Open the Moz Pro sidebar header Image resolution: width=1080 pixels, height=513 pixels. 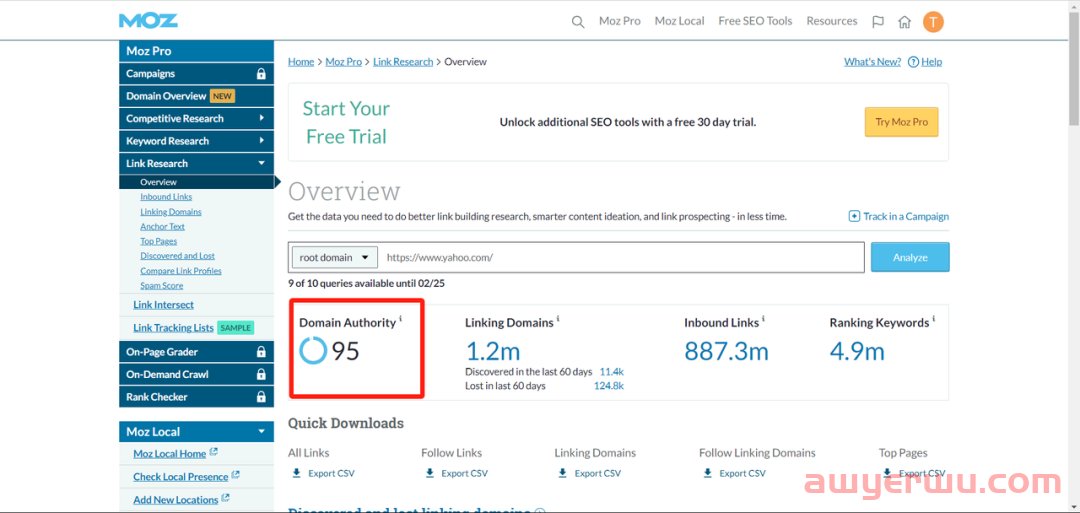tap(196, 51)
